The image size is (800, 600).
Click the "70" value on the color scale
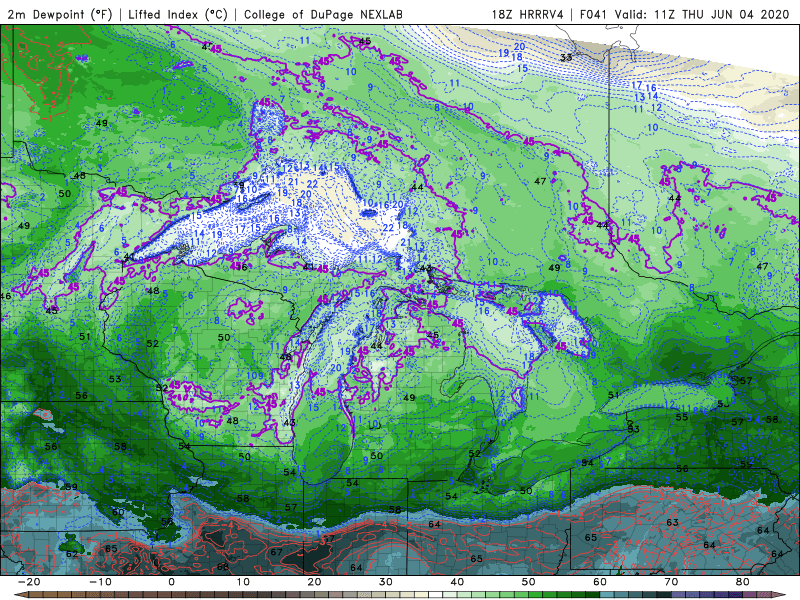pyautogui.click(x=671, y=582)
